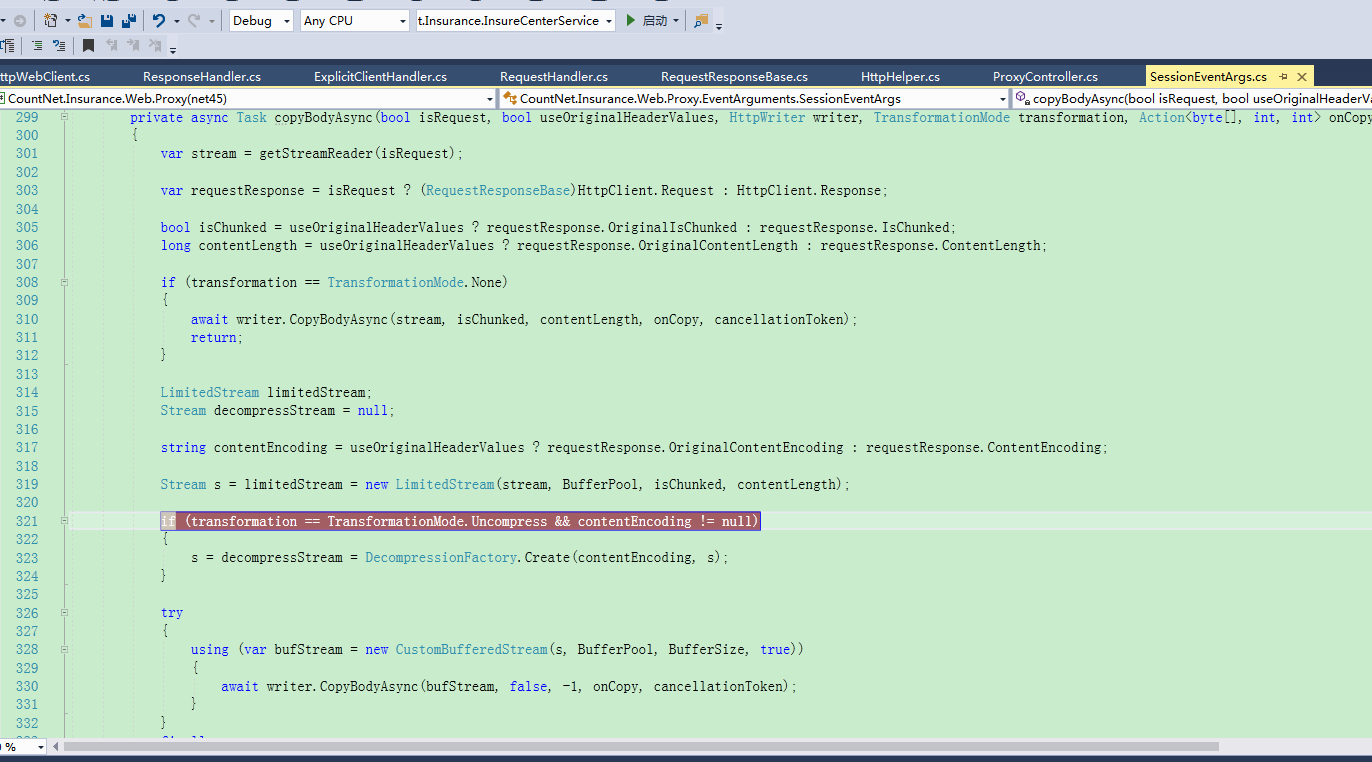The width and height of the screenshot is (1372, 762).
Task: Click the uncomment selected lines icon
Action: pos(59,45)
